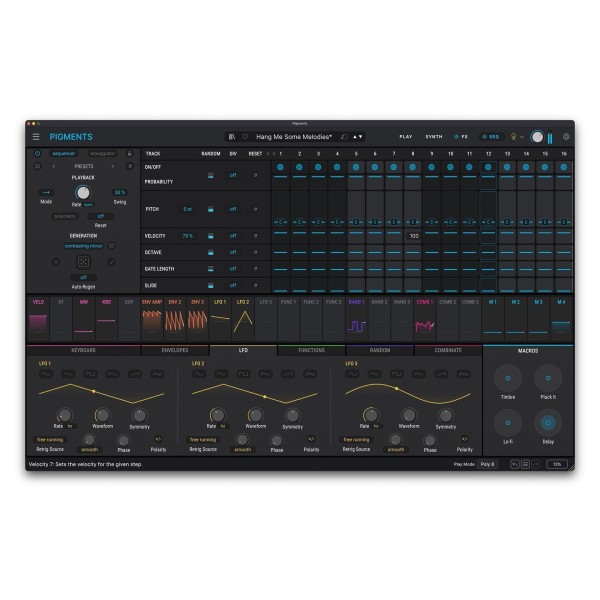Open the Pitch row Div dropdown

[233, 209]
